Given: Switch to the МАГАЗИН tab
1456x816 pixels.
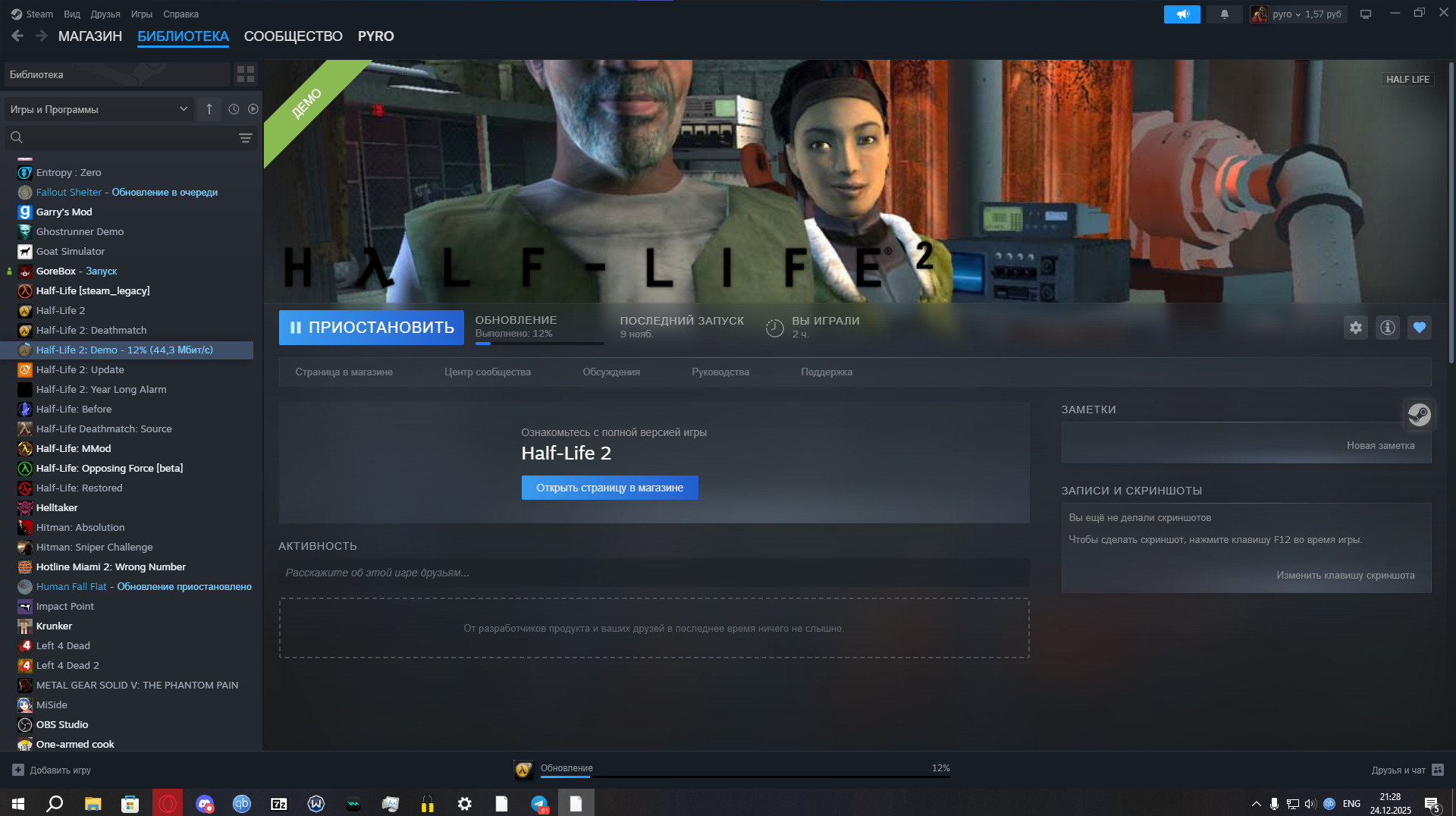Looking at the screenshot, I should [90, 36].
